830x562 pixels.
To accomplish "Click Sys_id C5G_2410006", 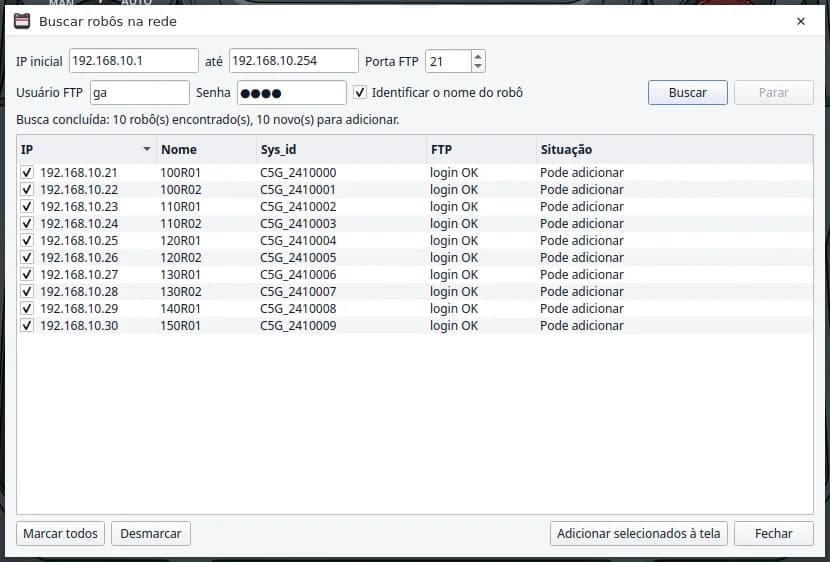I will point(298,274).
